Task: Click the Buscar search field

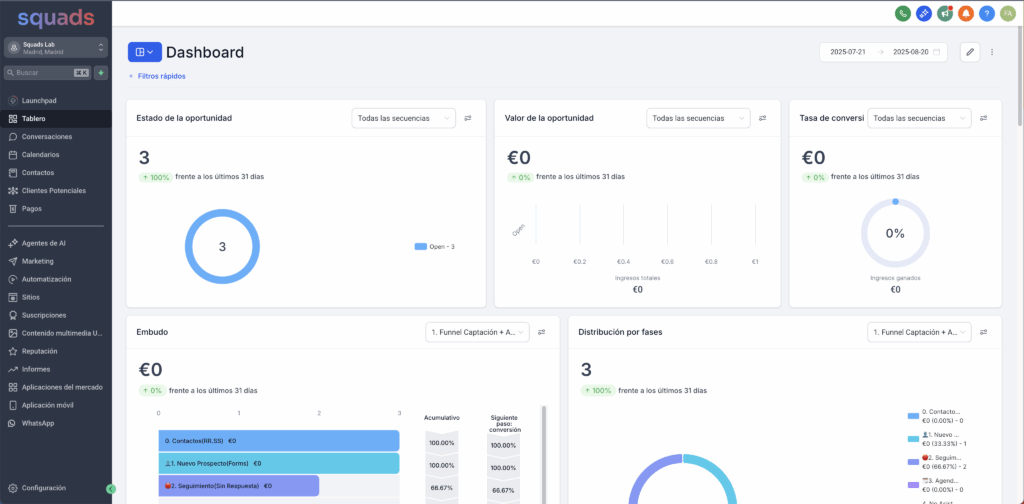Action: (x=48, y=73)
